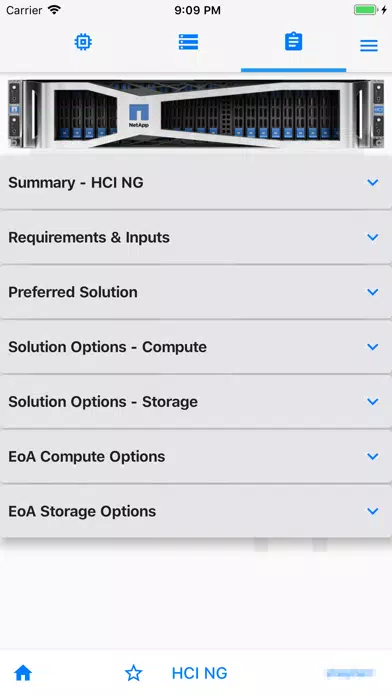Expand Preferred Solution chevron

[x=373, y=292]
